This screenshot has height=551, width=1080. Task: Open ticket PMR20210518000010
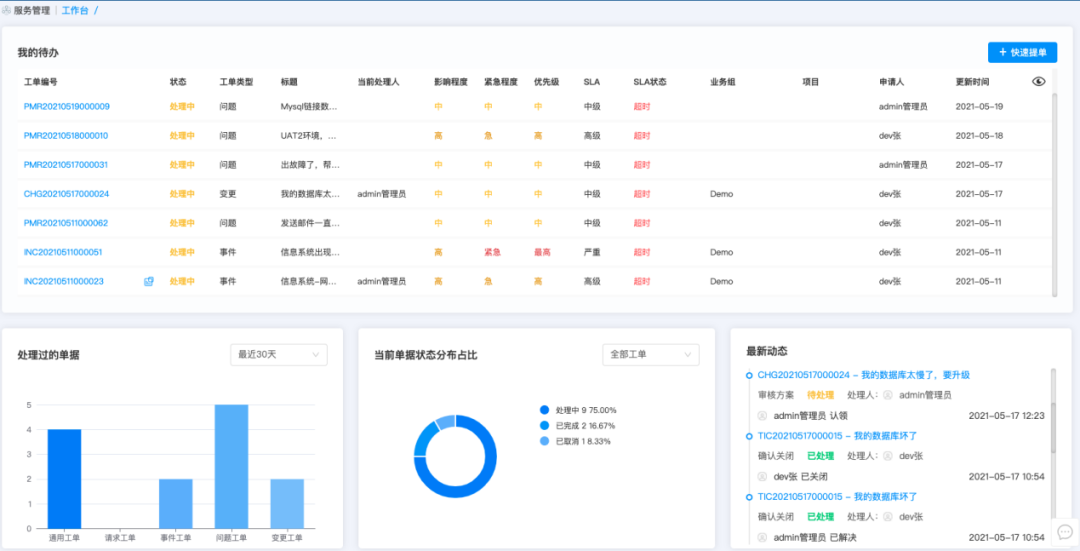click(65, 136)
